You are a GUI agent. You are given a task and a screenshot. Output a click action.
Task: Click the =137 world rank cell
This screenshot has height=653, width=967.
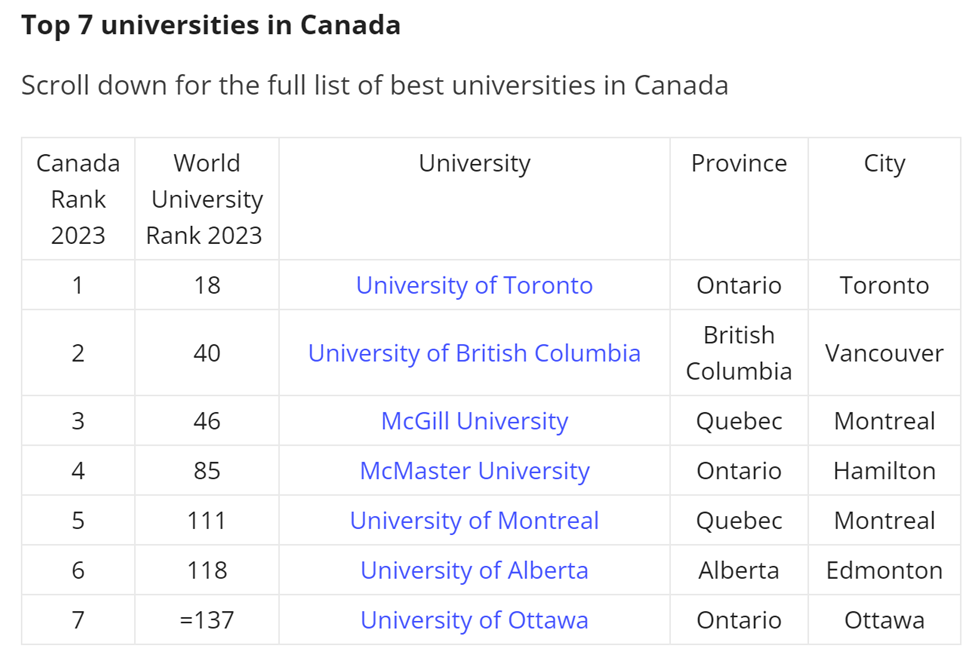tap(207, 620)
